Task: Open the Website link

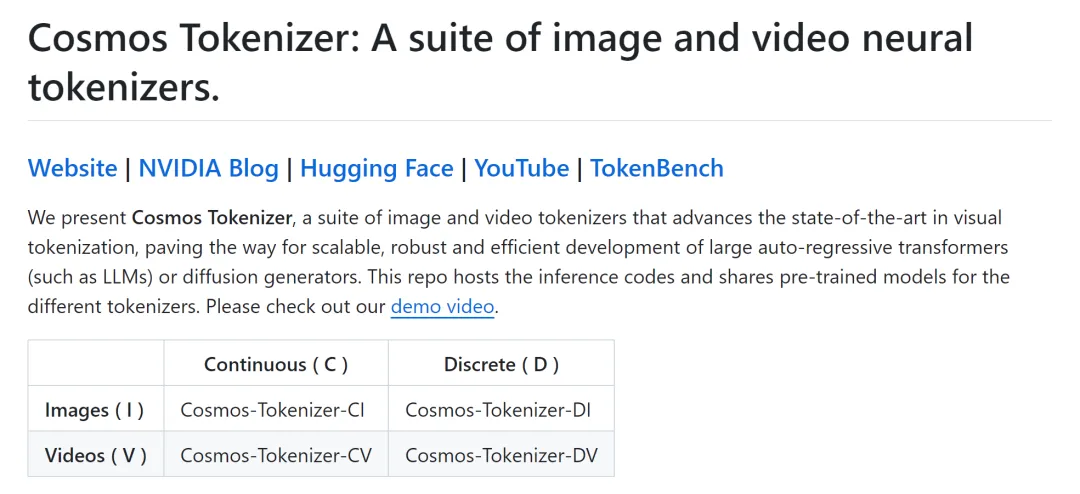Action: pos(72,168)
